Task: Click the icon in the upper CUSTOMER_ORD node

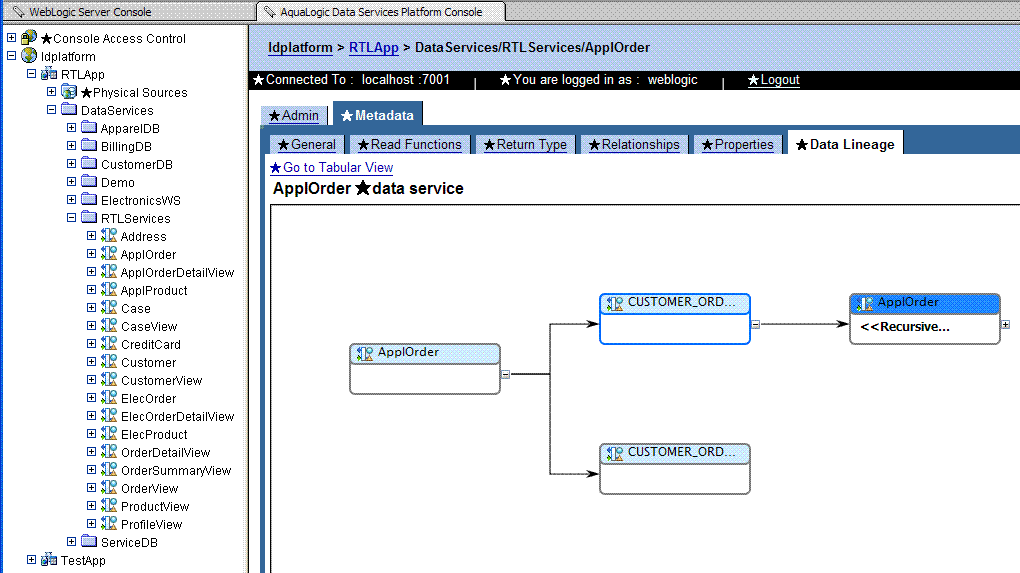Action: [x=614, y=303]
